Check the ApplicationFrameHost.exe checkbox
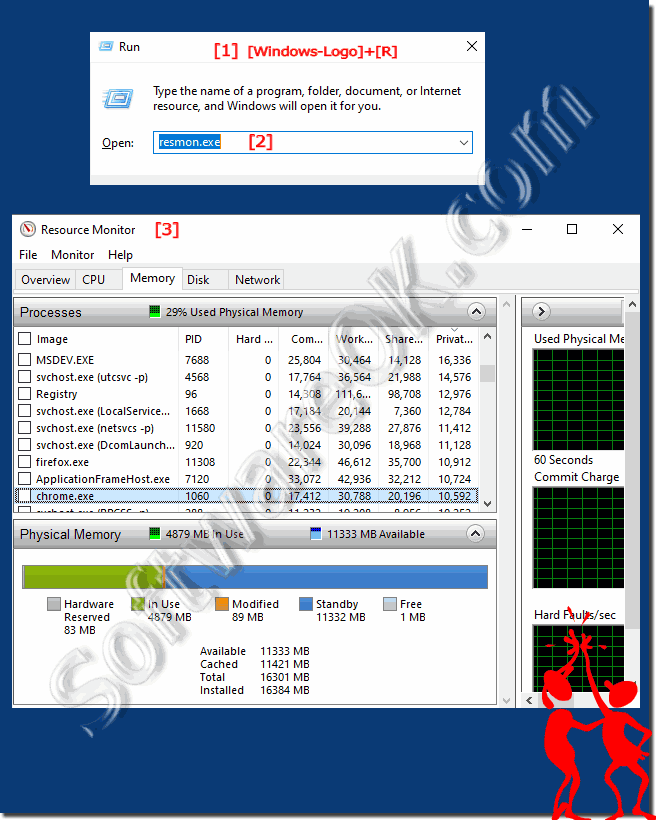 [25, 479]
